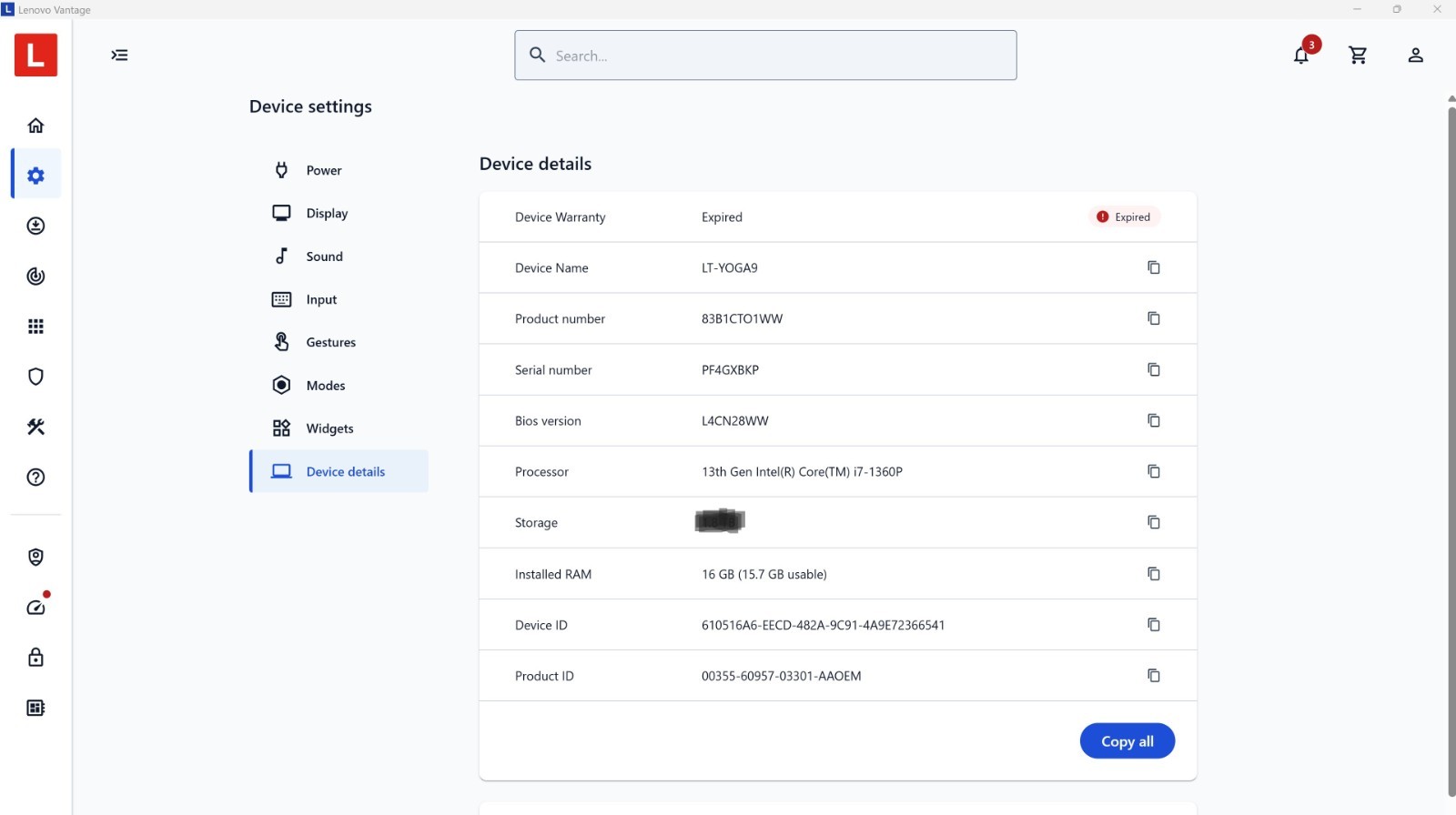Image resolution: width=1456 pixels, height=815 pixels.
Task: Open the help question mark icon
Action: pos(35,477)
